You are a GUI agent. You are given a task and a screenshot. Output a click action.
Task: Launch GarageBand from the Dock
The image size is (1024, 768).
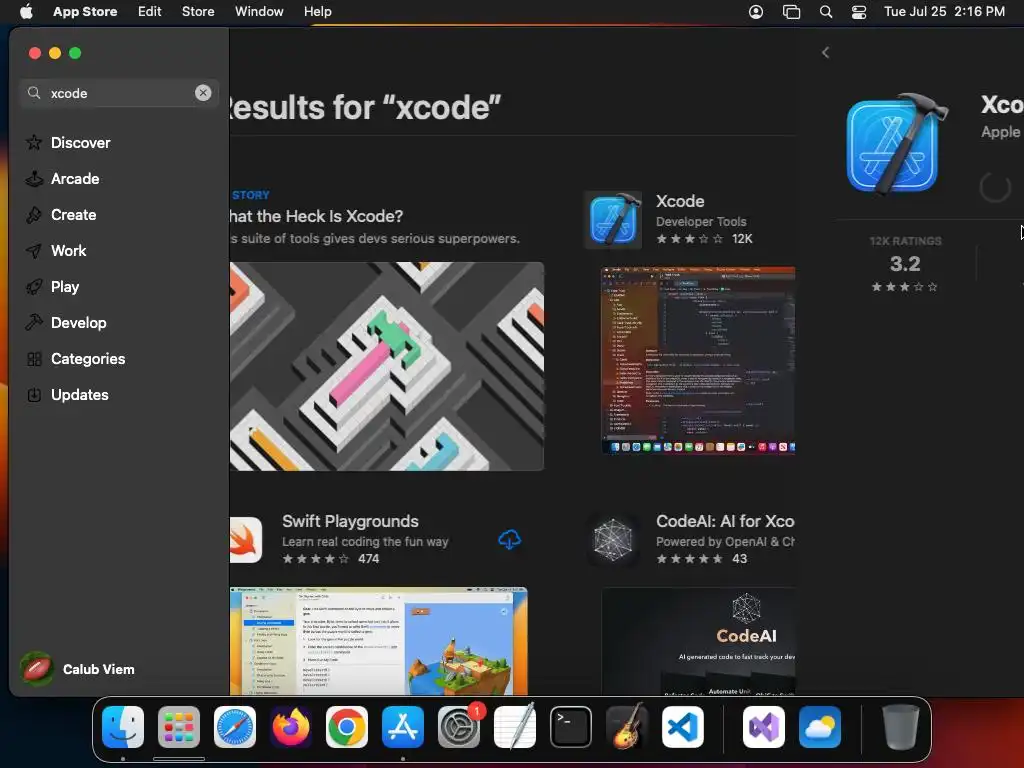[x=627, y=727]
